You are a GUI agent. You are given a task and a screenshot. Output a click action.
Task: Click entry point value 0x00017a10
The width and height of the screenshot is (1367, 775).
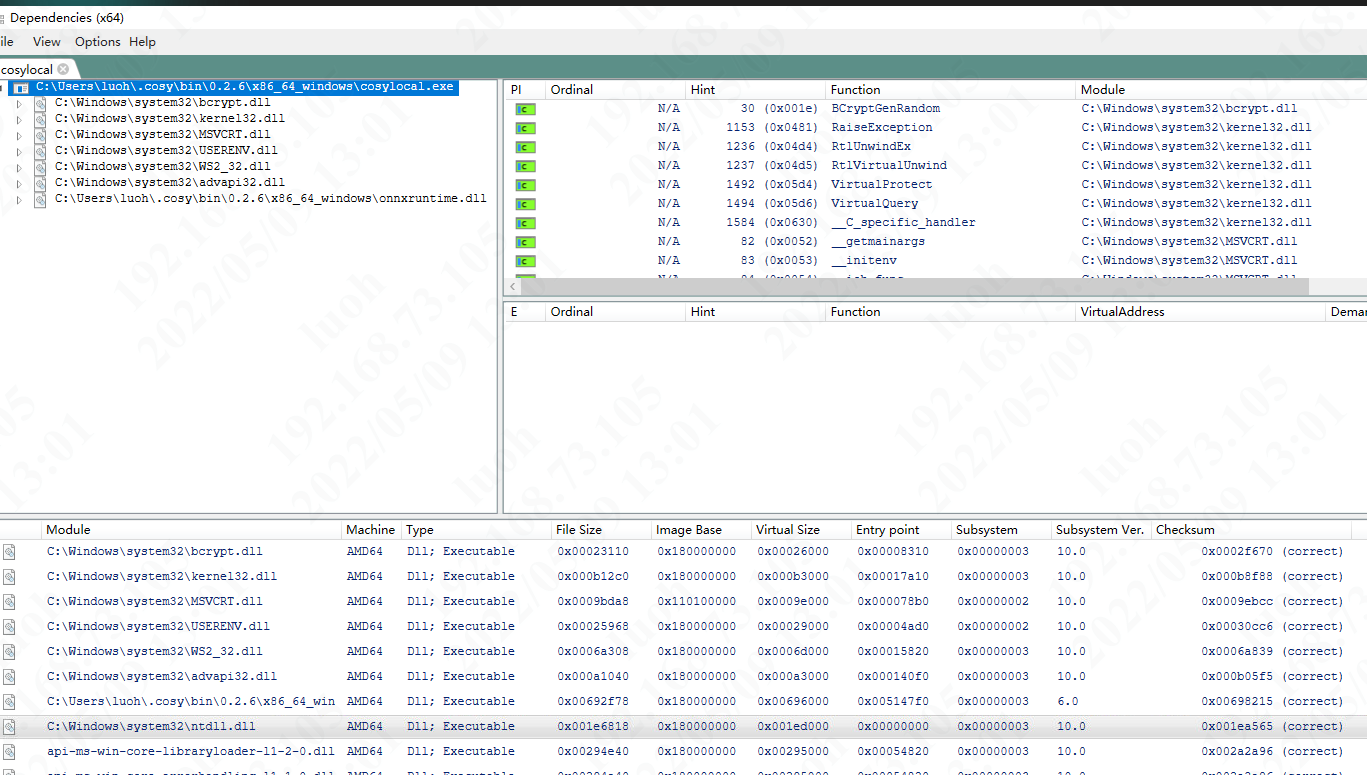pyautogui.click(x=893, y=577)
